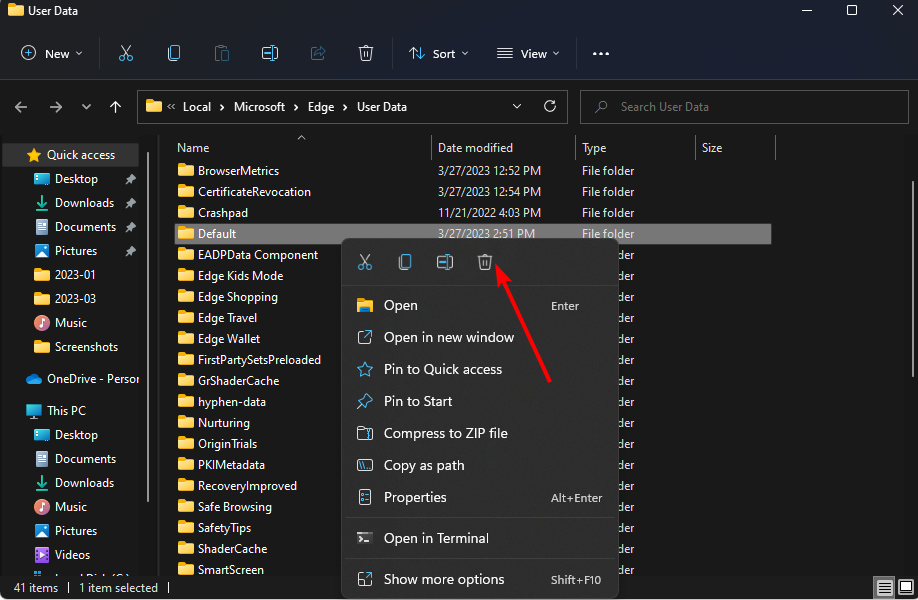Viewport: 918px width, 600px height.
Task: Open the See more toolbar ellipsis
Action: [600, 53]
